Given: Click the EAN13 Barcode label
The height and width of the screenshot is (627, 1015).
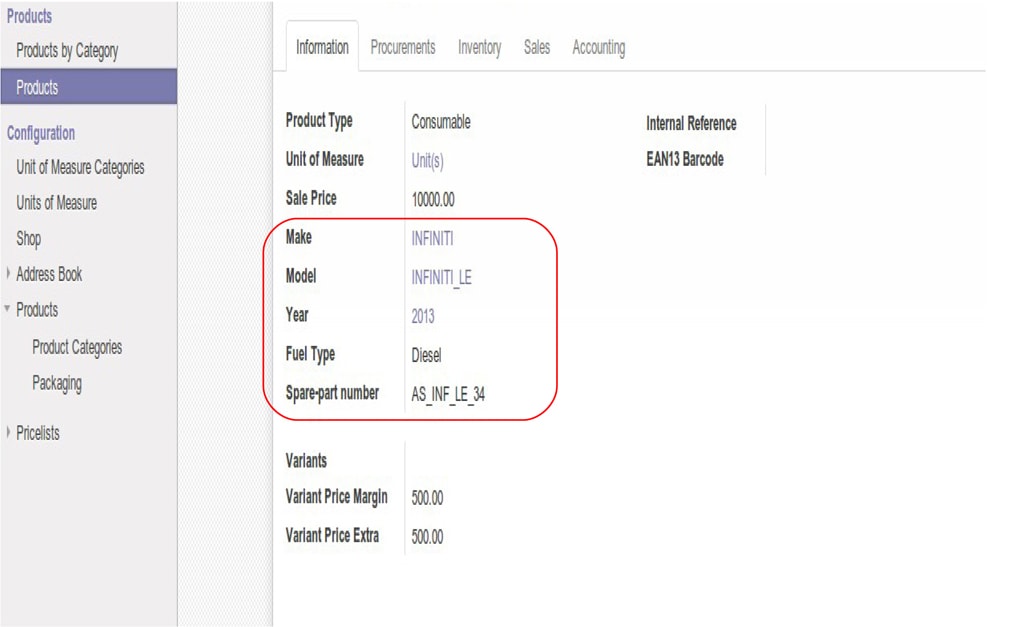Looking at the screenshot, I should tap(684, 159).
